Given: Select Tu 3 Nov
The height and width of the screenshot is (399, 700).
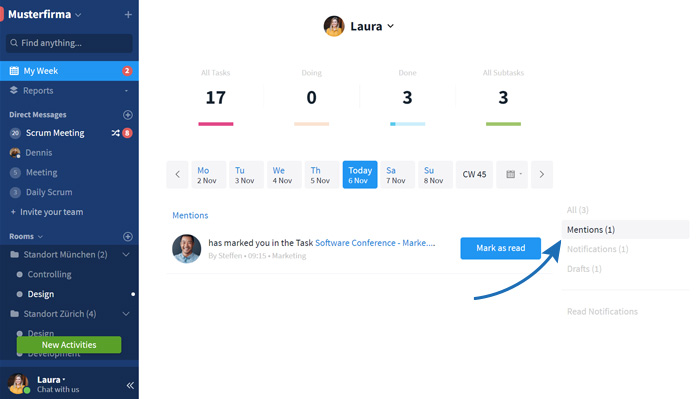Looking at the screenshot, I should click(246, 175).
